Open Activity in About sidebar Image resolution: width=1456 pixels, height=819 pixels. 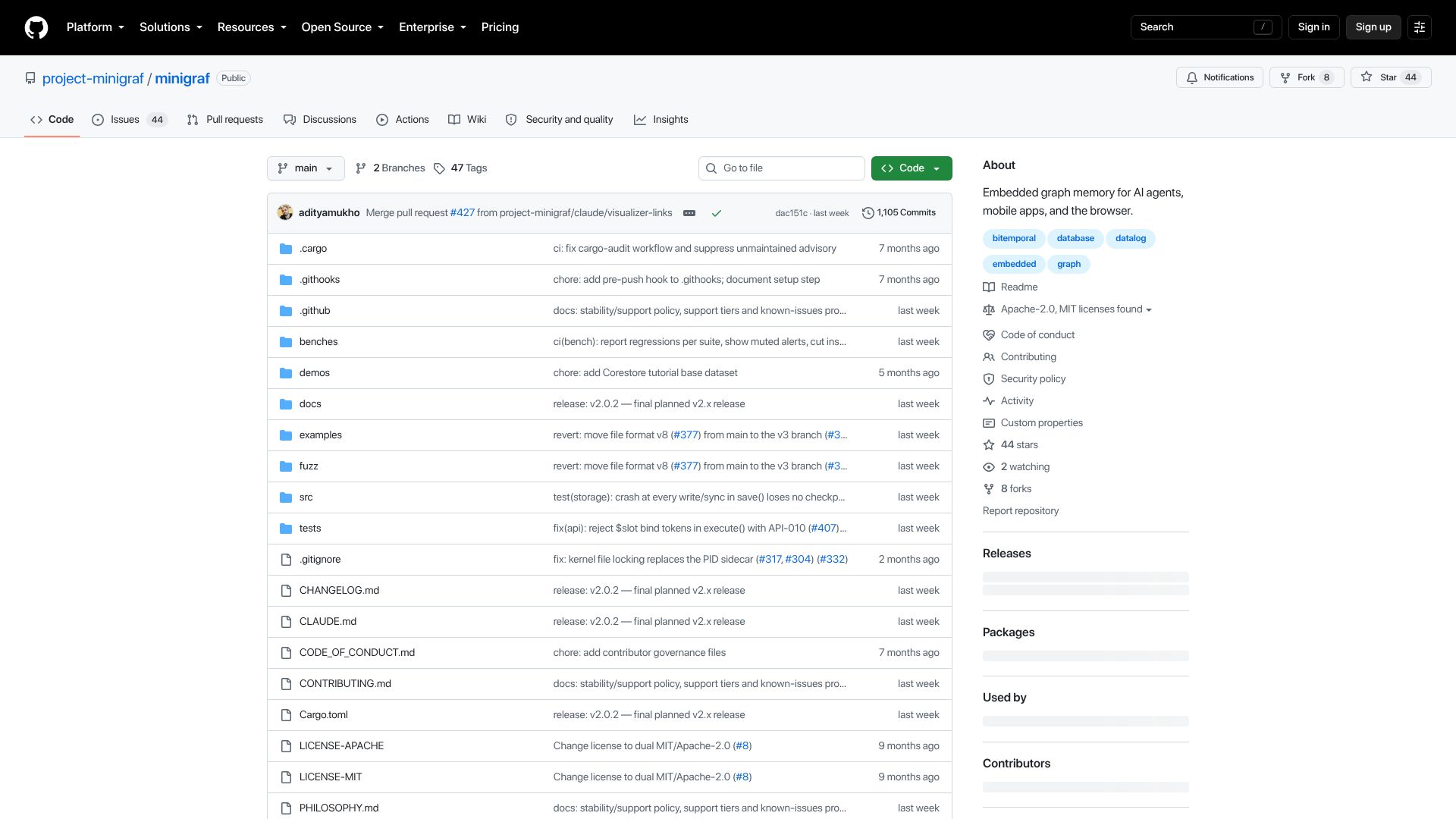click(x=1009, y=401)
